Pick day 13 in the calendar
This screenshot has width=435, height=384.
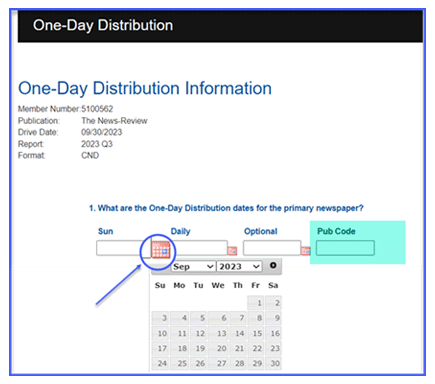coord(219,333)
